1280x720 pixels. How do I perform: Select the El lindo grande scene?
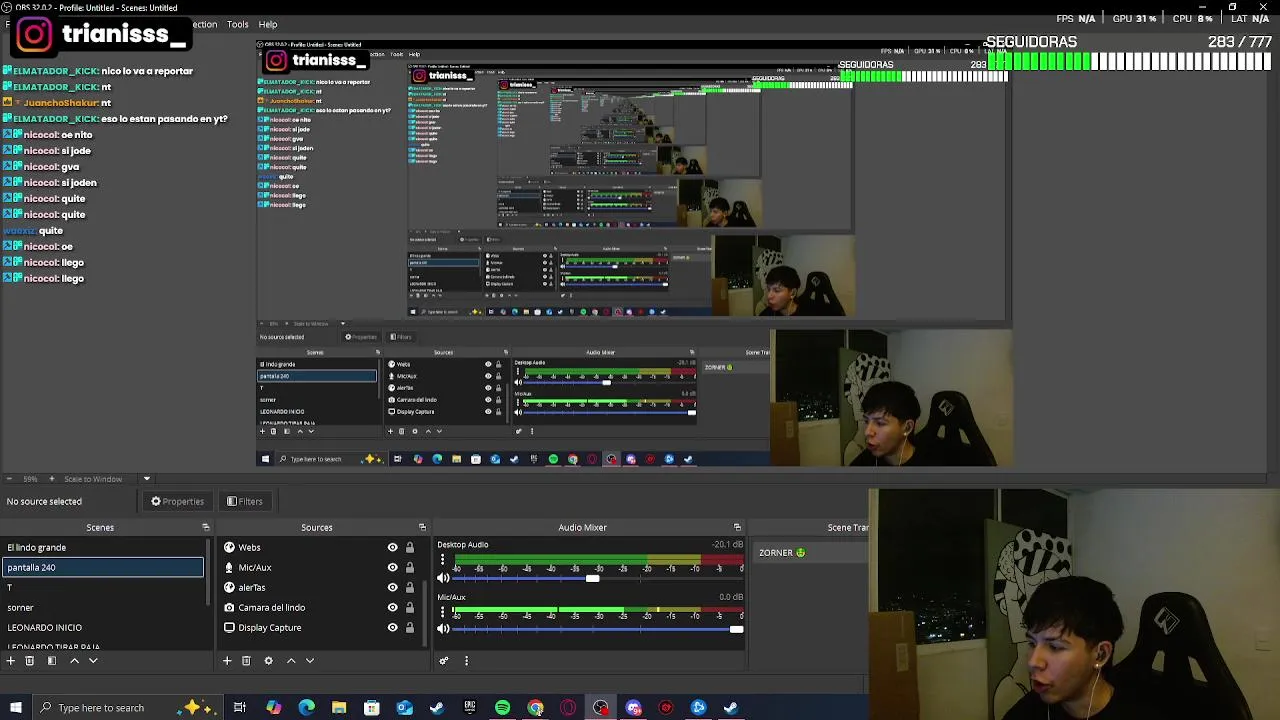tap(102, 548)
